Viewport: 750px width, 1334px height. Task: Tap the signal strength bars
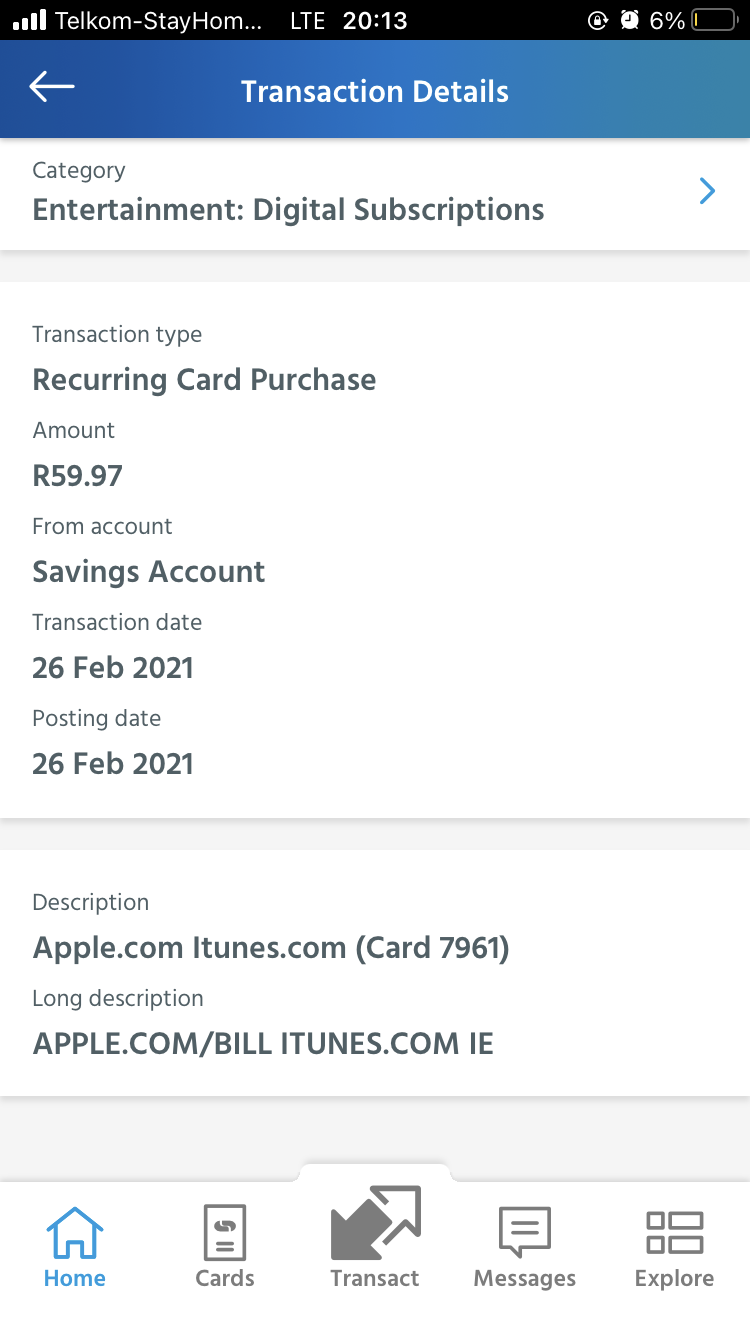[x=30, y=20]
